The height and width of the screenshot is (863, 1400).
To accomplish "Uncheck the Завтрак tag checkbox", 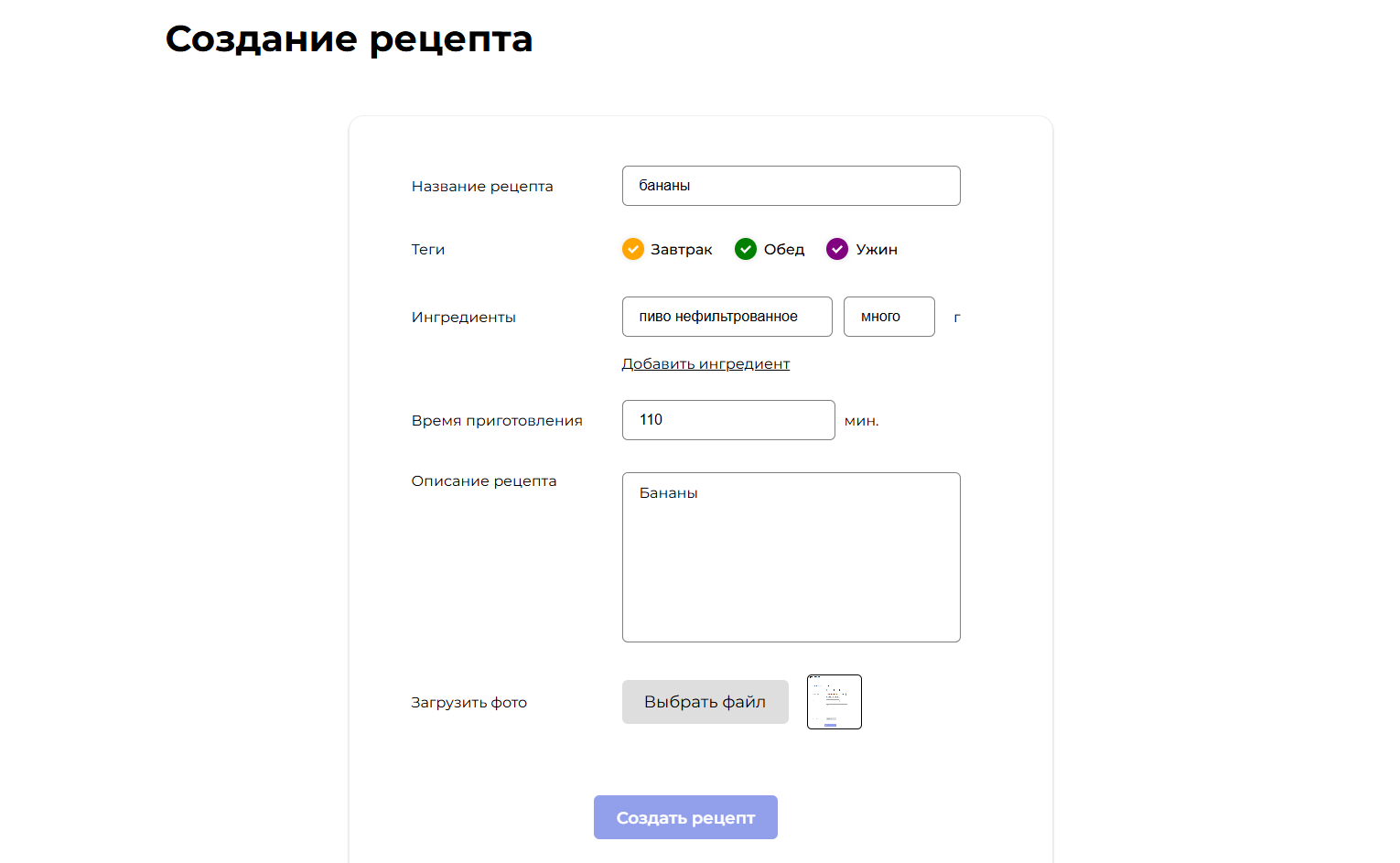I will [x=633, y=249].
